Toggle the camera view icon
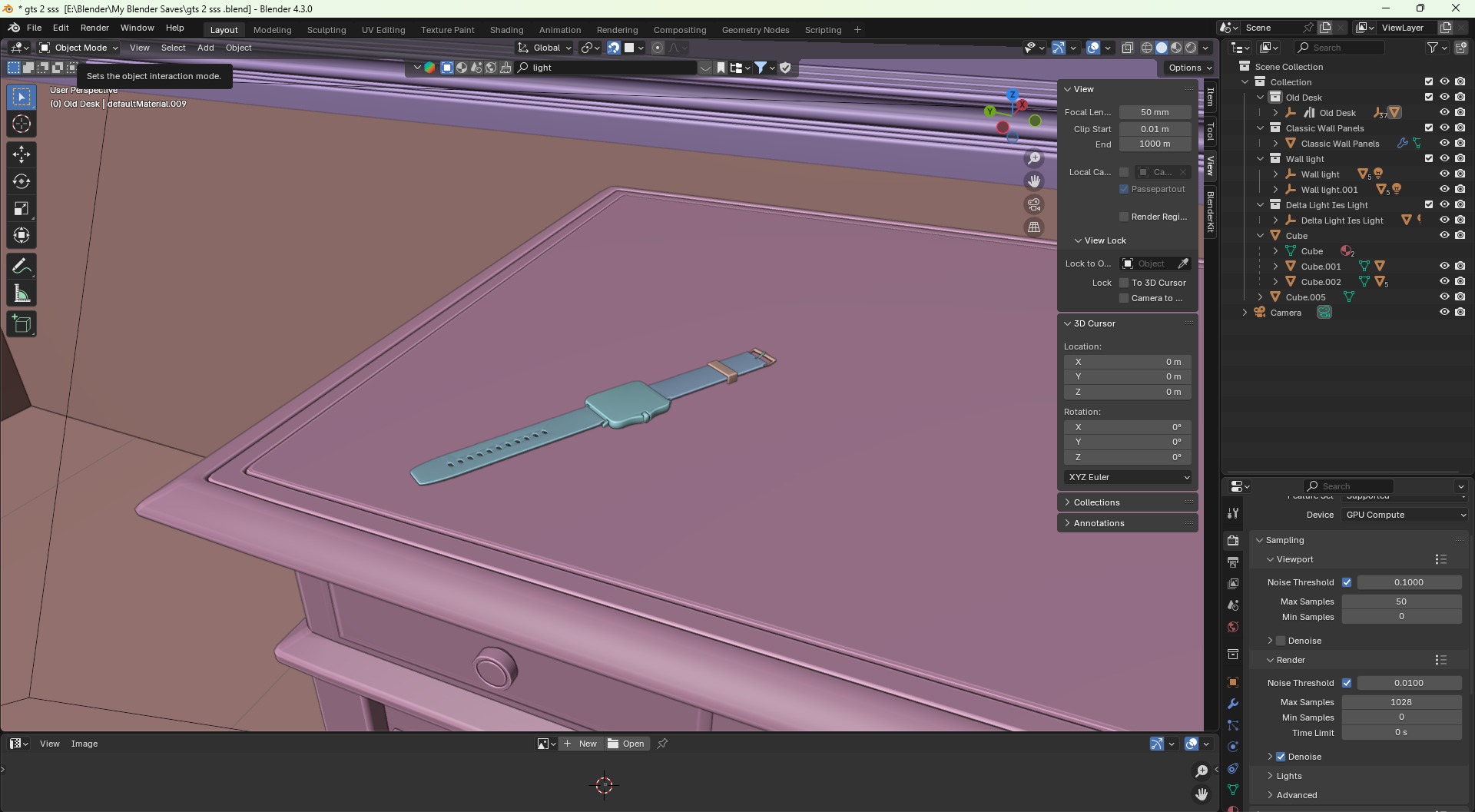 [x=1034, y=204]
